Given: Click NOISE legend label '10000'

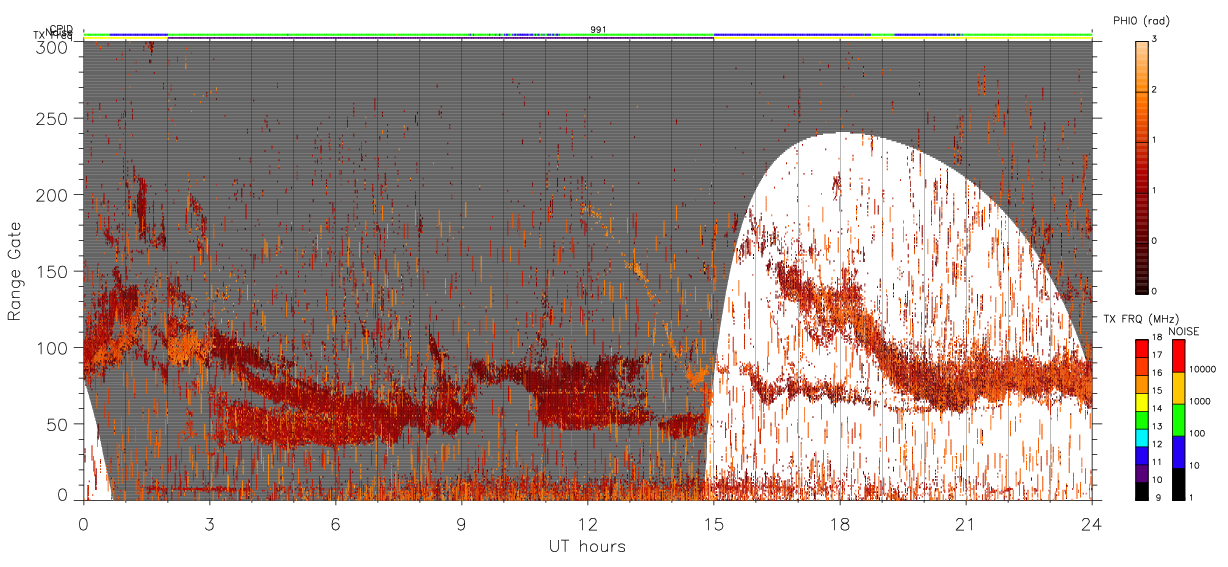Looking at the screenshot, I should pos(1203,370).
